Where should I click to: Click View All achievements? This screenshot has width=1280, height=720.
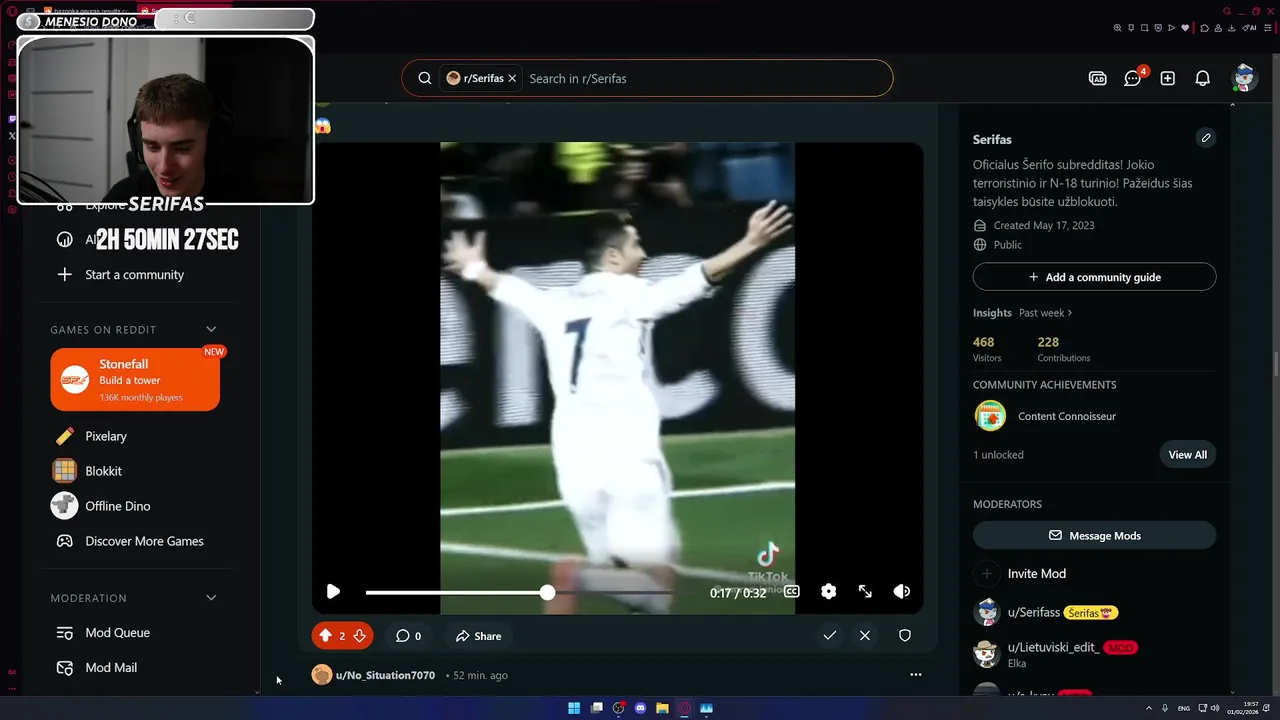tap(1188, 455)
